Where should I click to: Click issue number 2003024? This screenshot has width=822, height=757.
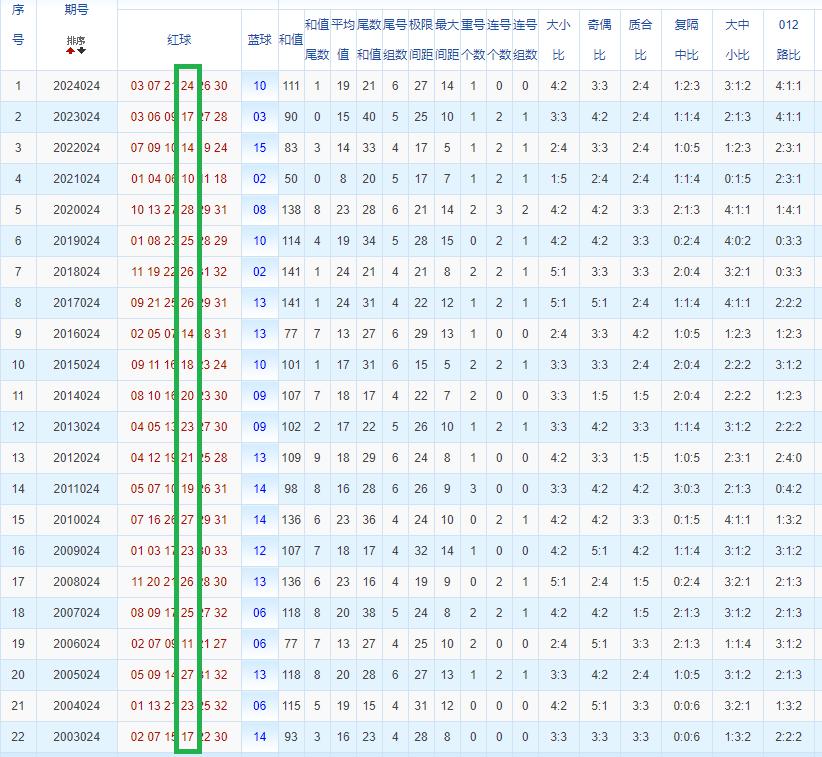coord(76,737)
